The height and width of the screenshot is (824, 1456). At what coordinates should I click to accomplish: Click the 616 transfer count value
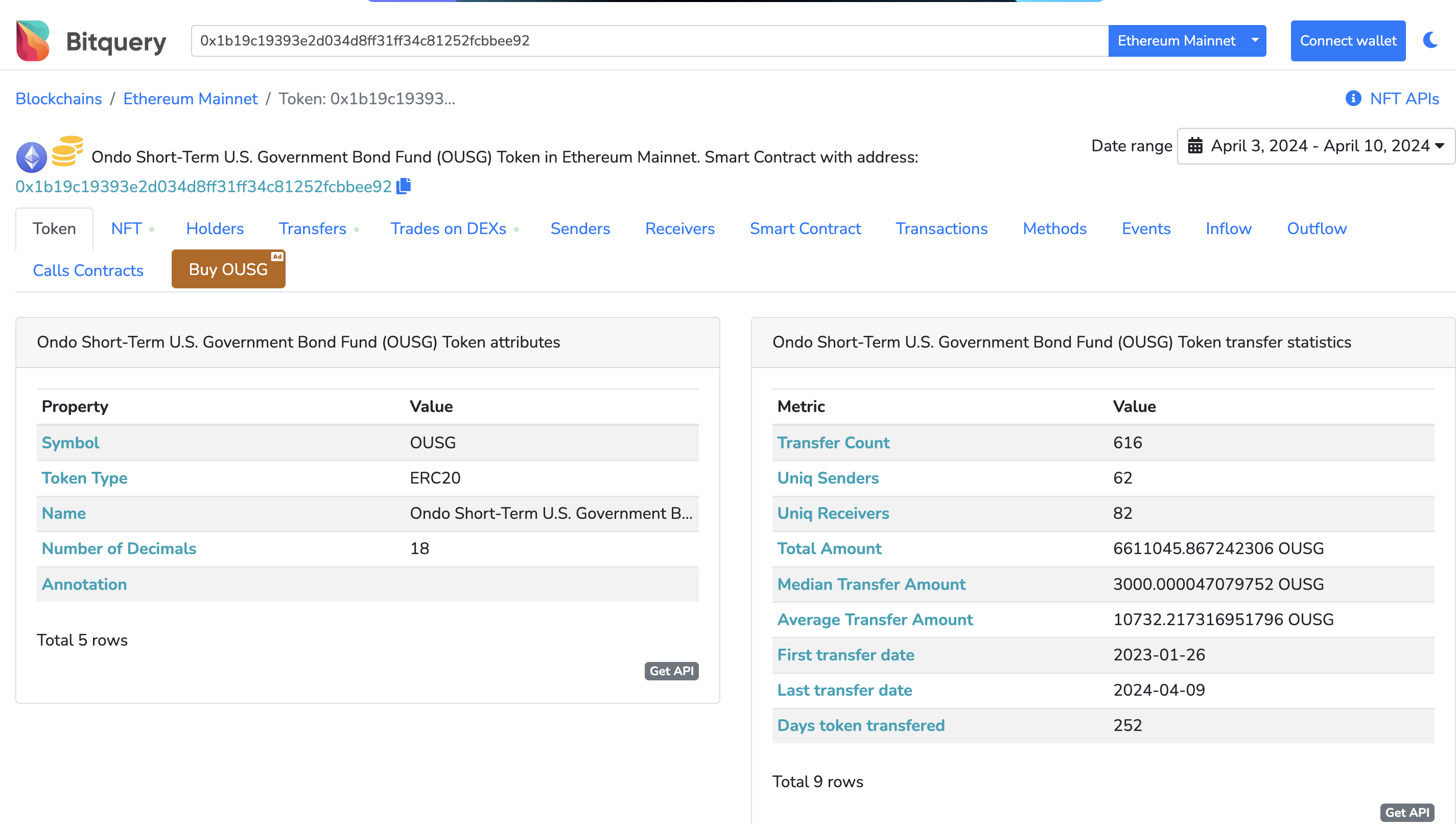tap(1128, 443)
